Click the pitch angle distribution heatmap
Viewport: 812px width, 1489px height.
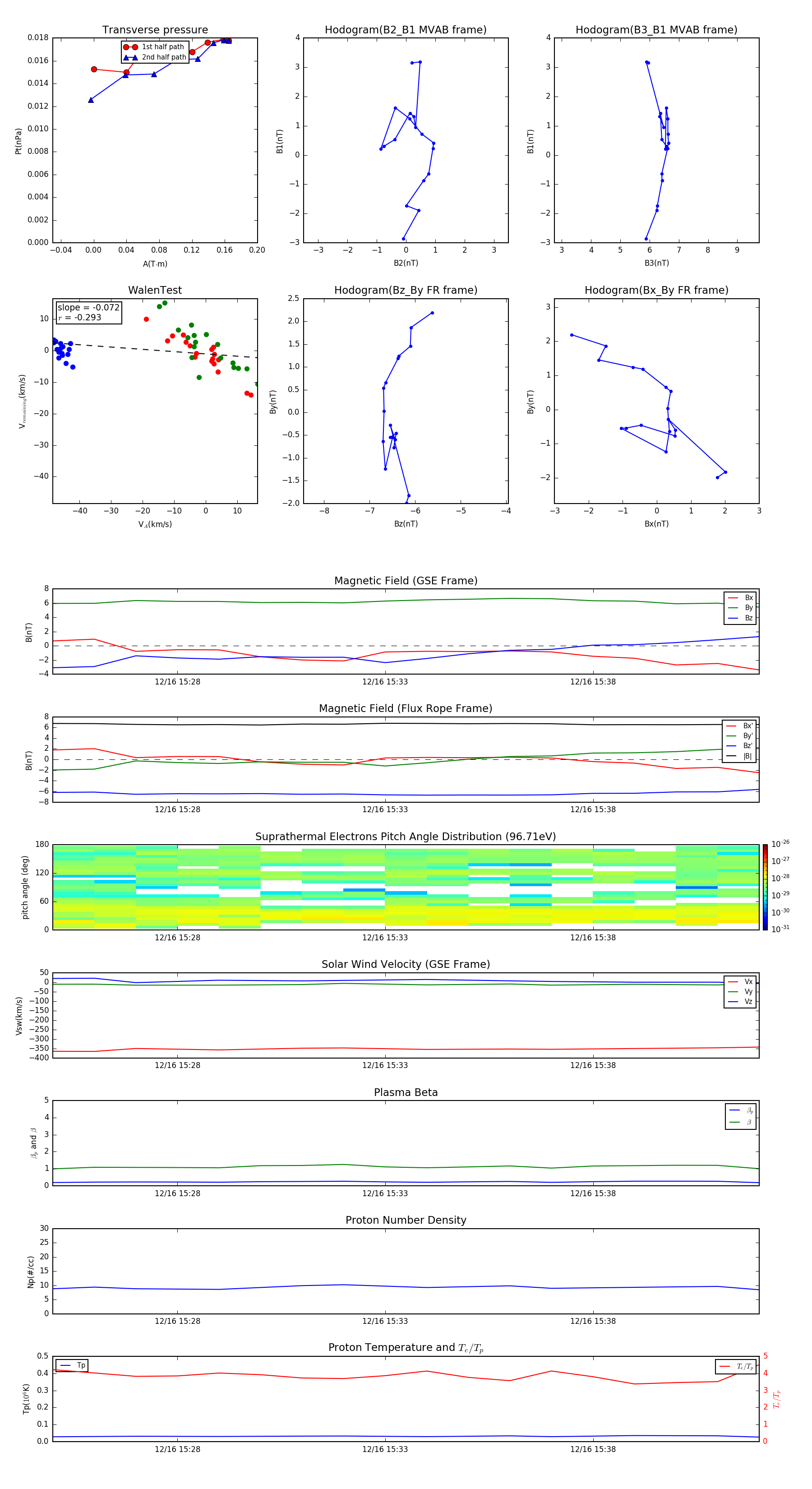(406, 887)
